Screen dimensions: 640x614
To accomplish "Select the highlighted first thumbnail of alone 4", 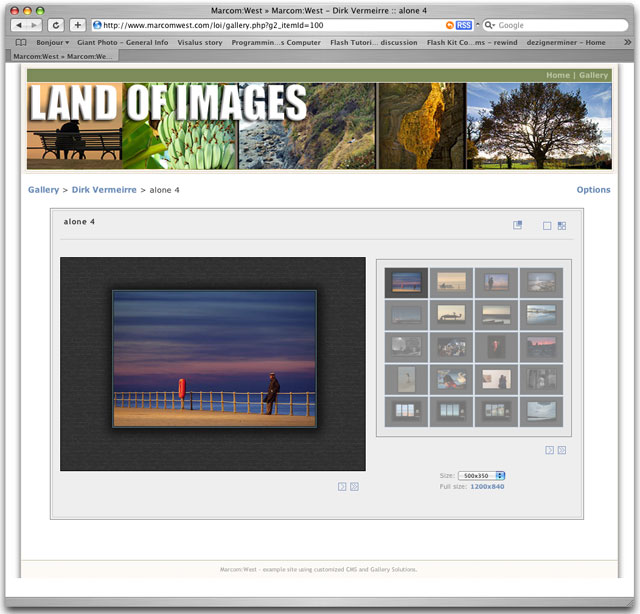I will click(406, 283).
